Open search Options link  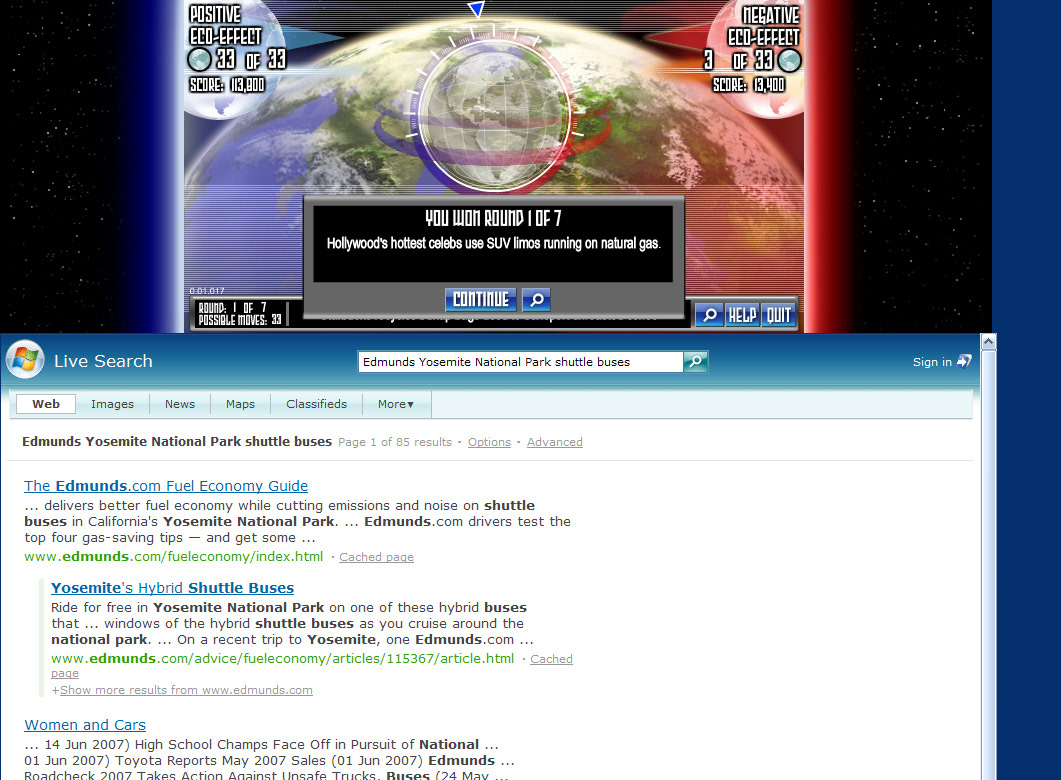[489, 442]
